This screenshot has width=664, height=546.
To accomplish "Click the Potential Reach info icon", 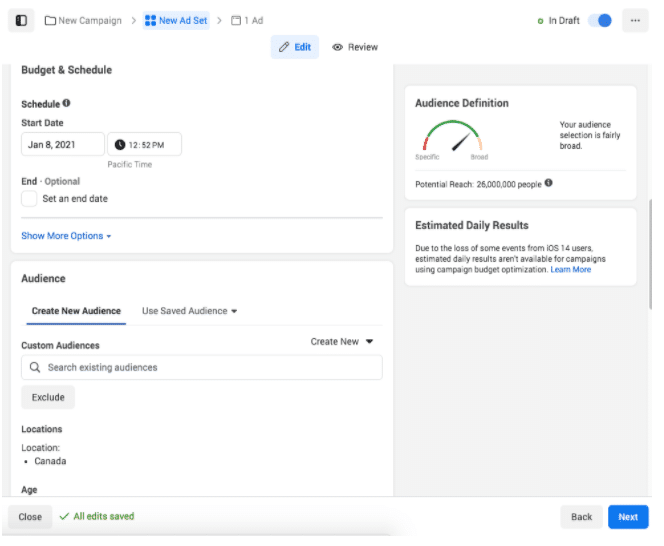I will [x=548, y=183].
